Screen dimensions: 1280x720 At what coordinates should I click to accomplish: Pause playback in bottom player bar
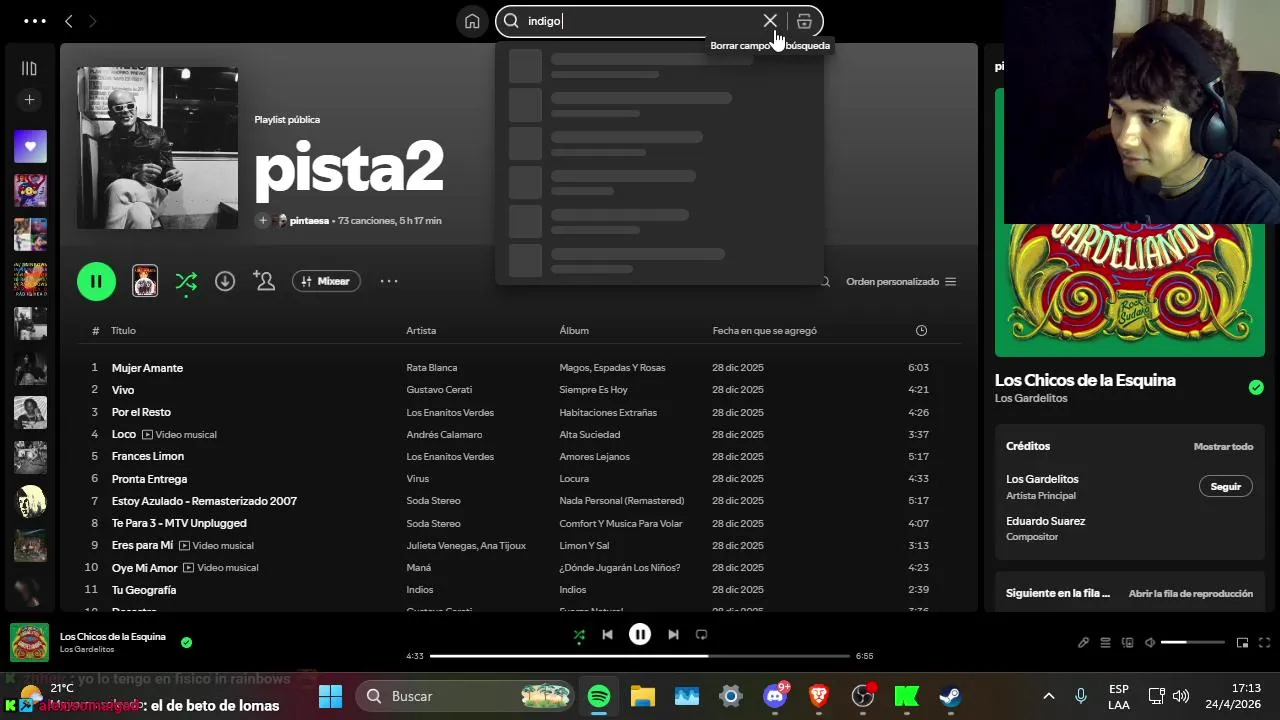(640, 634)
